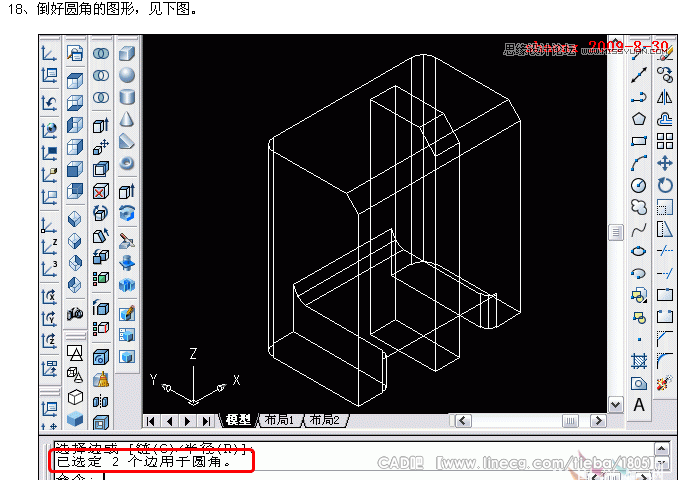Open the Named Views dialog icon
The width and height of the screenshot is (684, 480).
(x=75, y=54)
